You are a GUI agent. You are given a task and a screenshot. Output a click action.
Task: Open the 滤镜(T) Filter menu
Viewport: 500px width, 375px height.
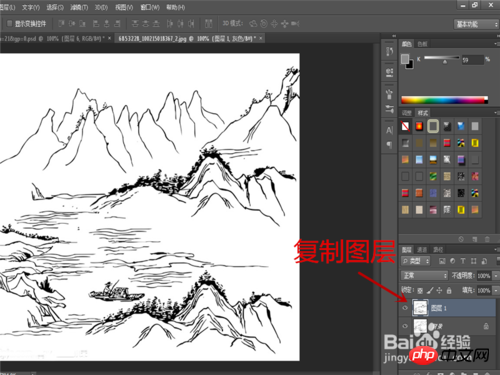click(79, 7)
